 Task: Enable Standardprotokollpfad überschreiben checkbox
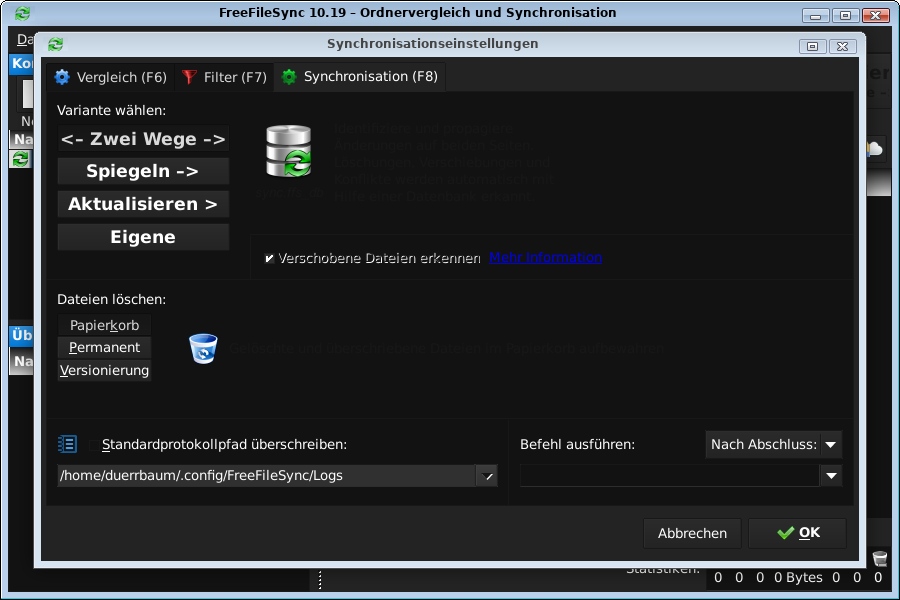click(94, 445)
